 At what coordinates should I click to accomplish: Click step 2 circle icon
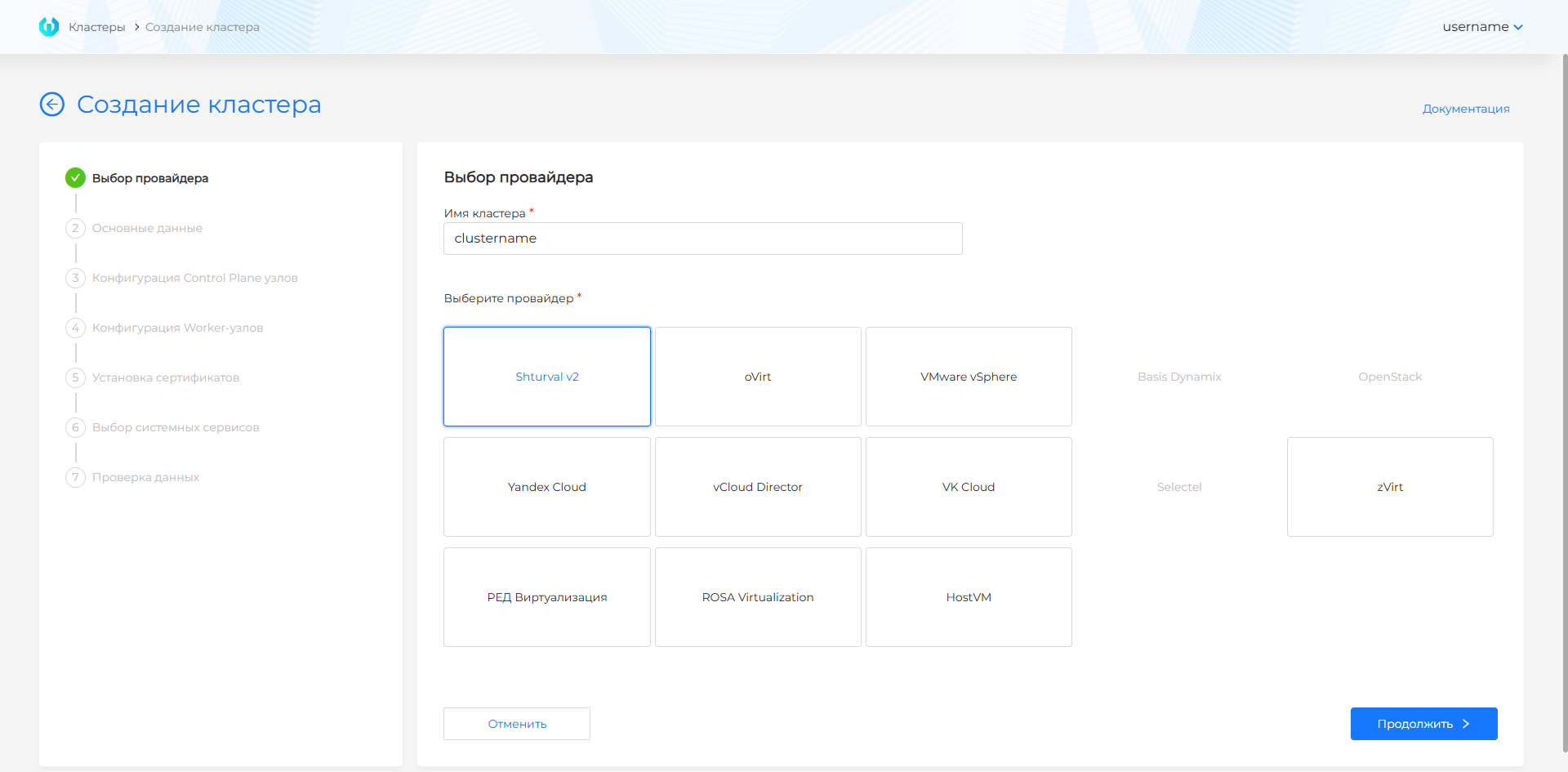click(x=75, y=228)
